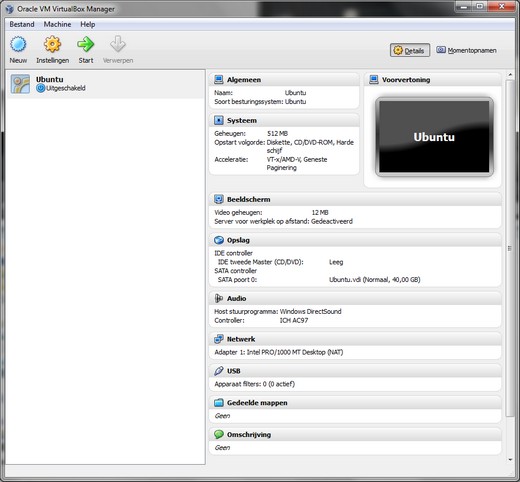Click the Uitgeschakeld power state icon
Screen dimensions: 520x482
(x=40, y=88)
